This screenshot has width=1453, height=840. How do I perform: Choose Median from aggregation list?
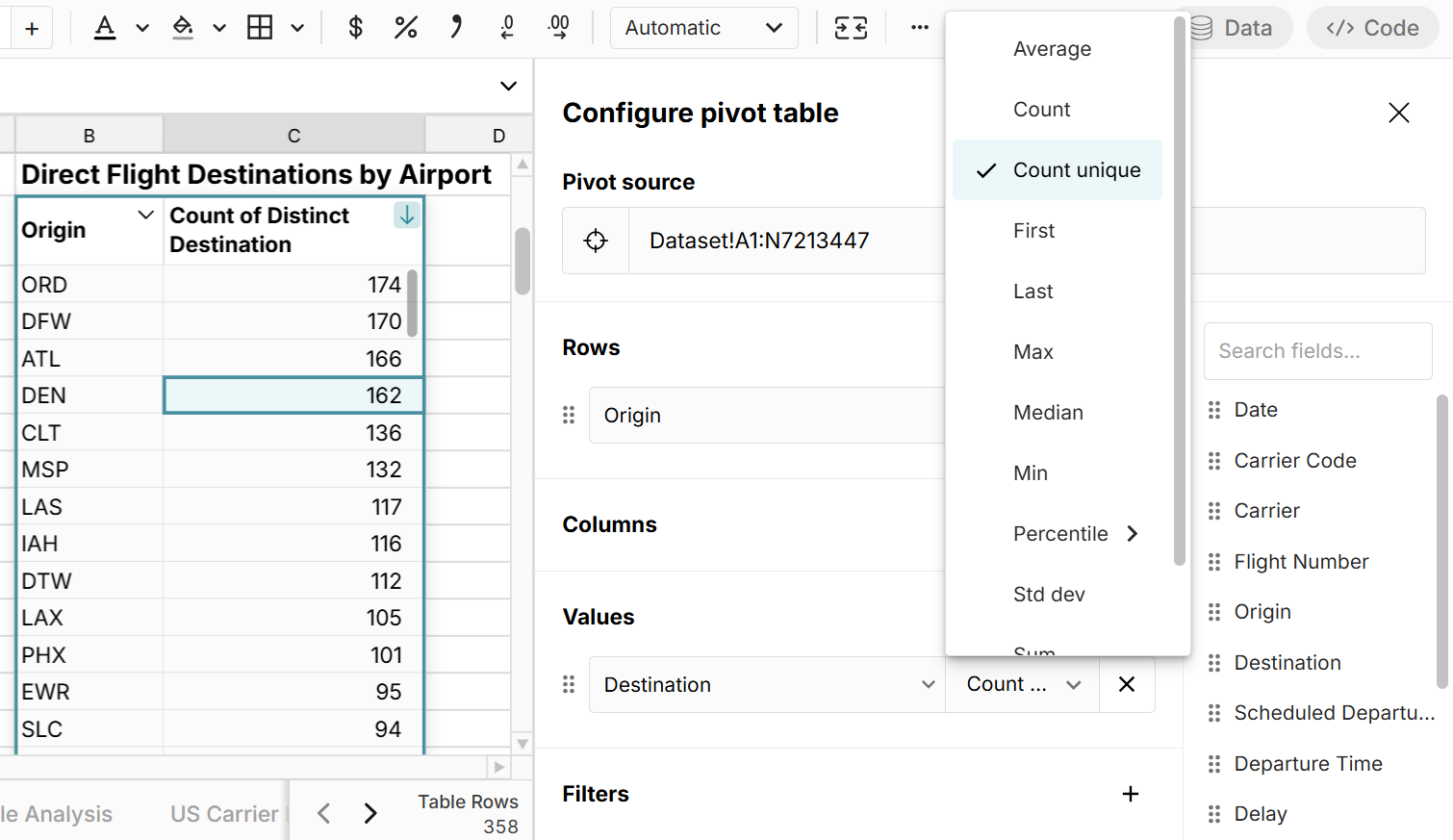1048,413
